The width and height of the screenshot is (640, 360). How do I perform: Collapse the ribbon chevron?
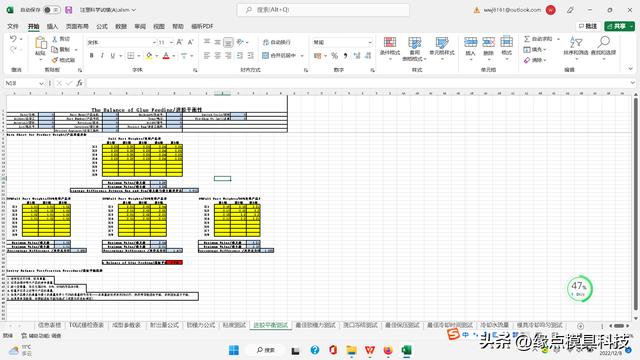(630, 69)
